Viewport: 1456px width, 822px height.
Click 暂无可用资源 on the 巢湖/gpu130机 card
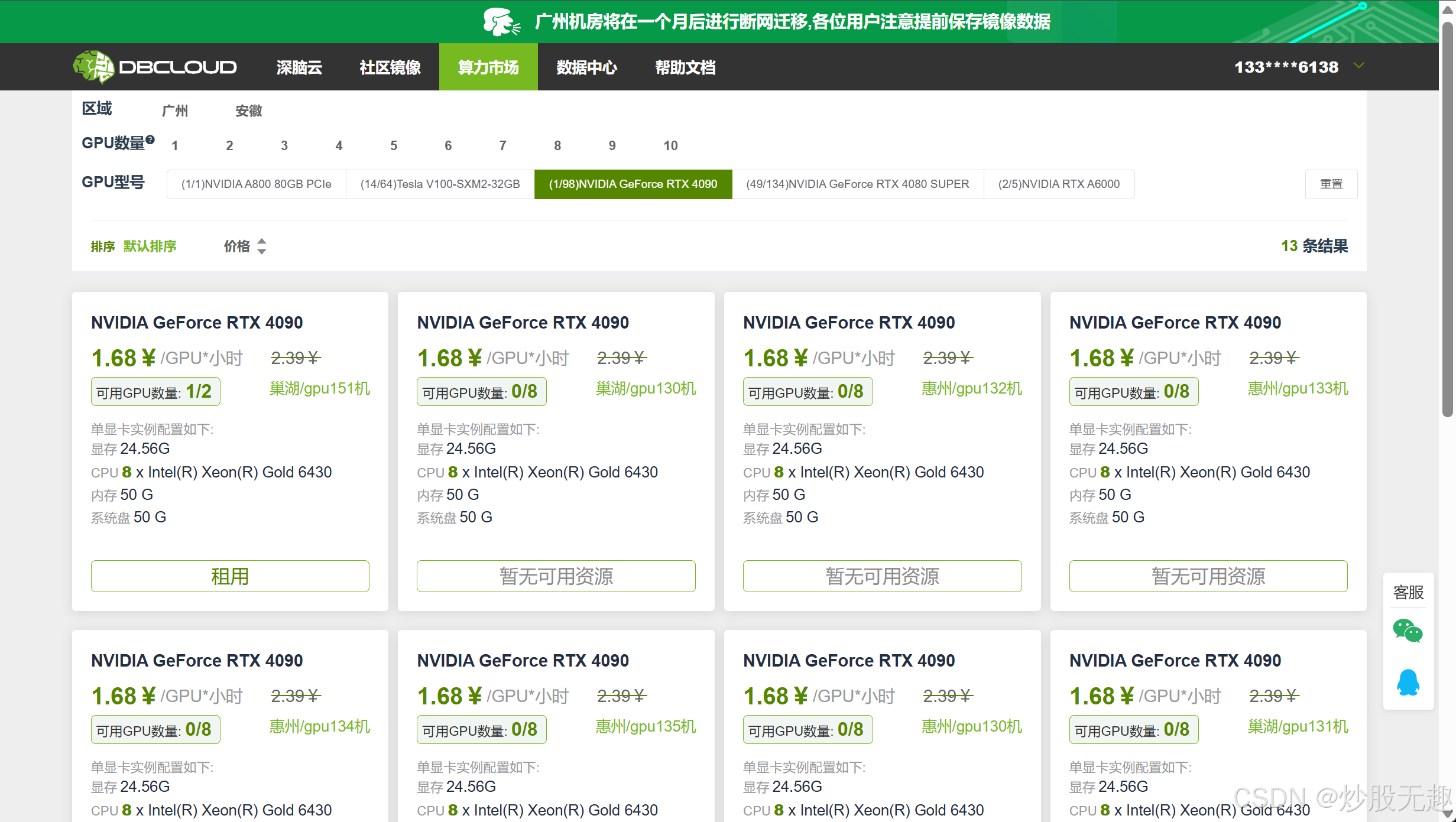tap(556, 576)
